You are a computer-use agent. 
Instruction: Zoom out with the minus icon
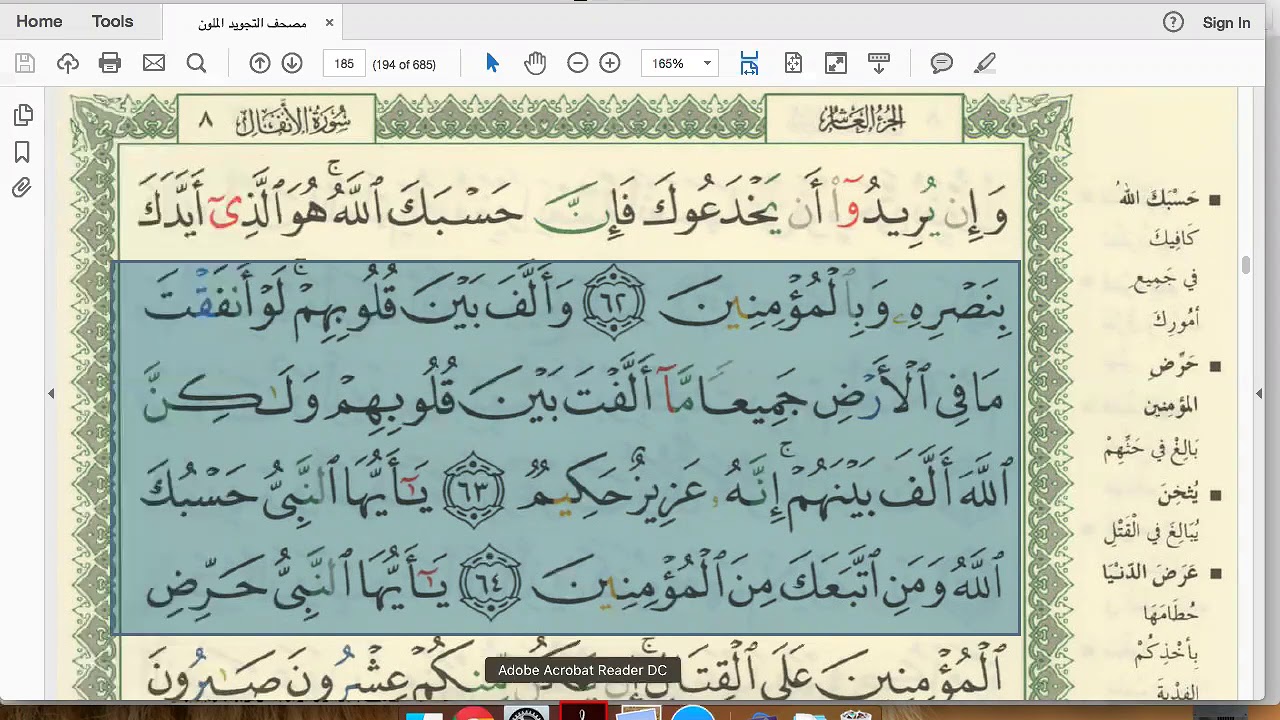577,63
